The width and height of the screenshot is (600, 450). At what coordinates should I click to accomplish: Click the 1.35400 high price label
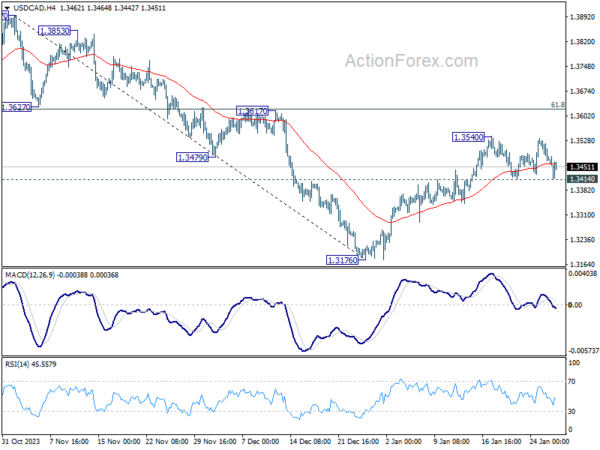coord(468,137)
